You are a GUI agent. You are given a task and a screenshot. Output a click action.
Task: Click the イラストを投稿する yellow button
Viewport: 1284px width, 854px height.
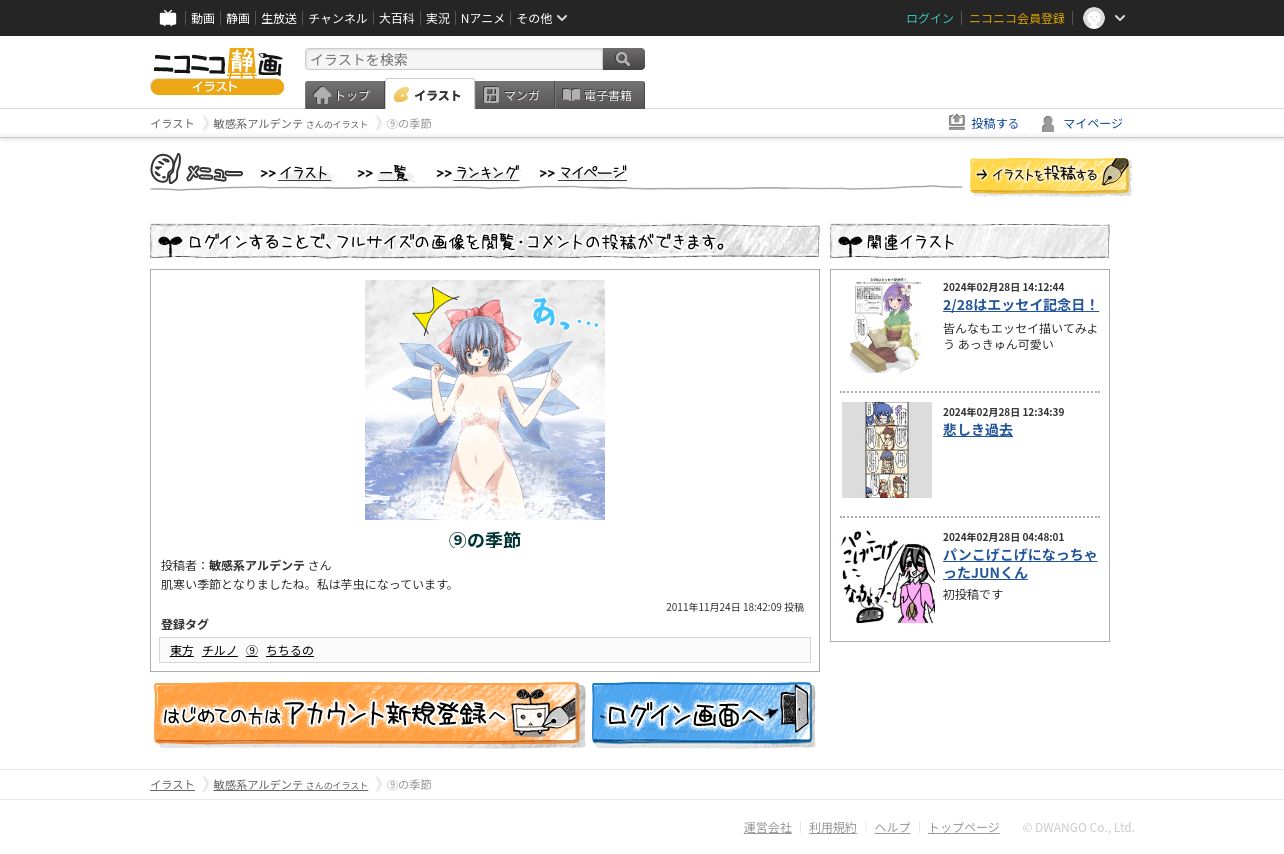click(1050, 175)
